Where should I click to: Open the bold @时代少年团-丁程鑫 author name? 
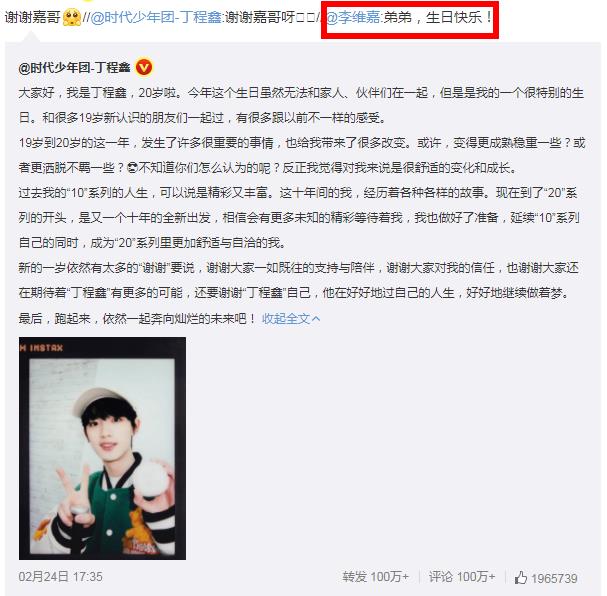74,68
